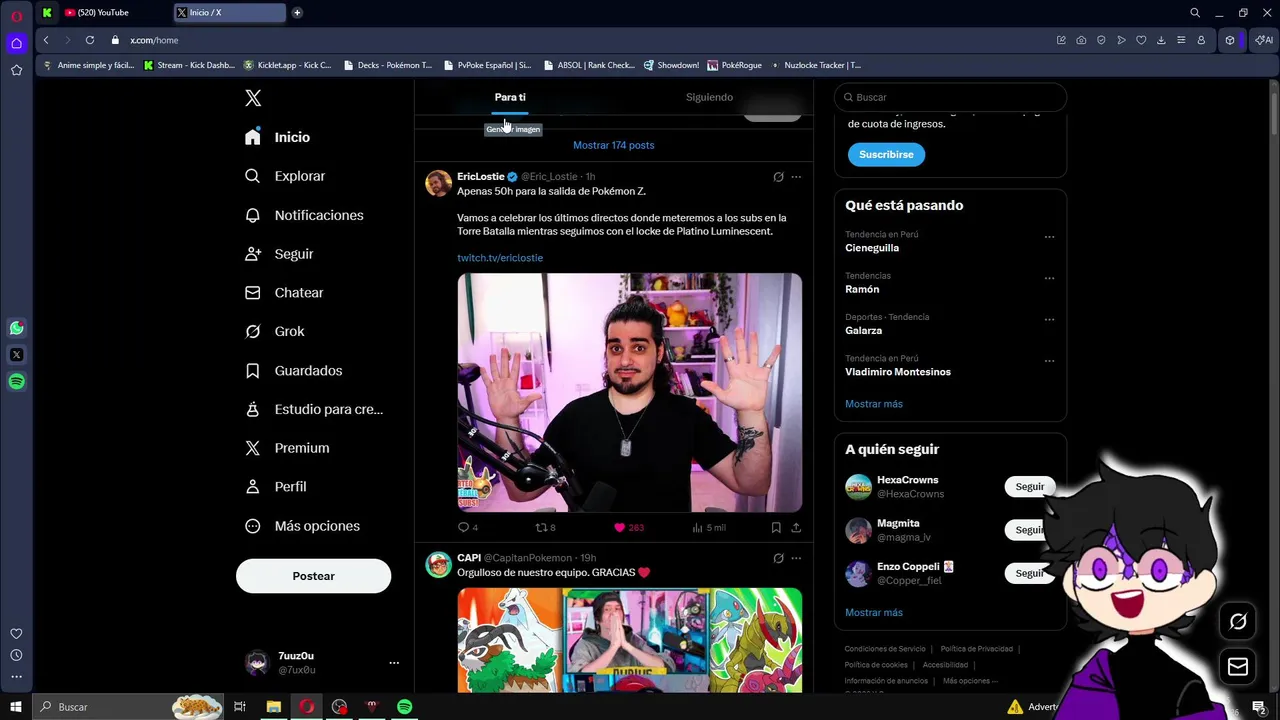Open more options on CAPI's post
This screenshot has width=1280, height=720.
(x=796, y=558)
